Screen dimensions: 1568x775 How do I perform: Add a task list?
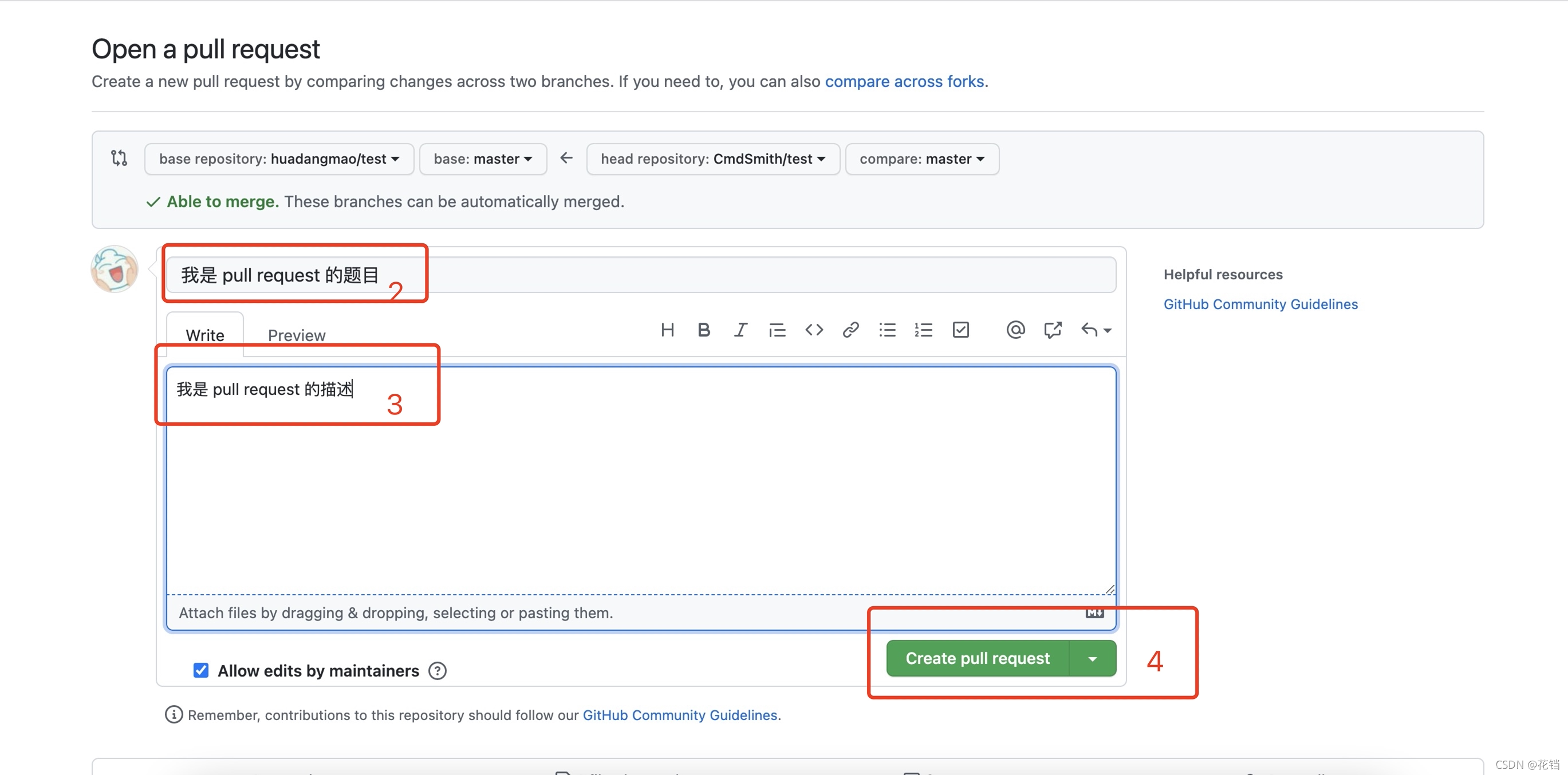(960, 330)
